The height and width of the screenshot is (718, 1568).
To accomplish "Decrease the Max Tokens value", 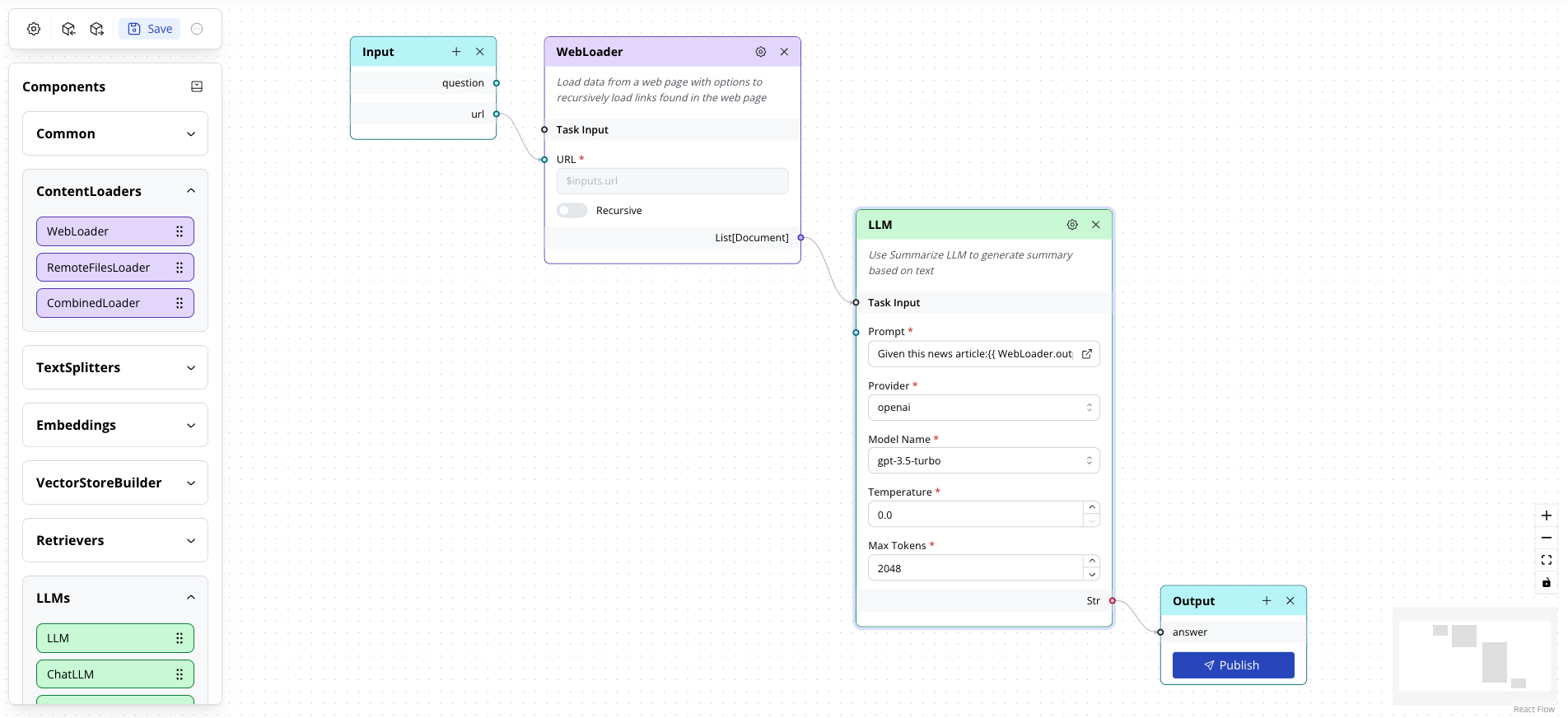I will 1092,574.
